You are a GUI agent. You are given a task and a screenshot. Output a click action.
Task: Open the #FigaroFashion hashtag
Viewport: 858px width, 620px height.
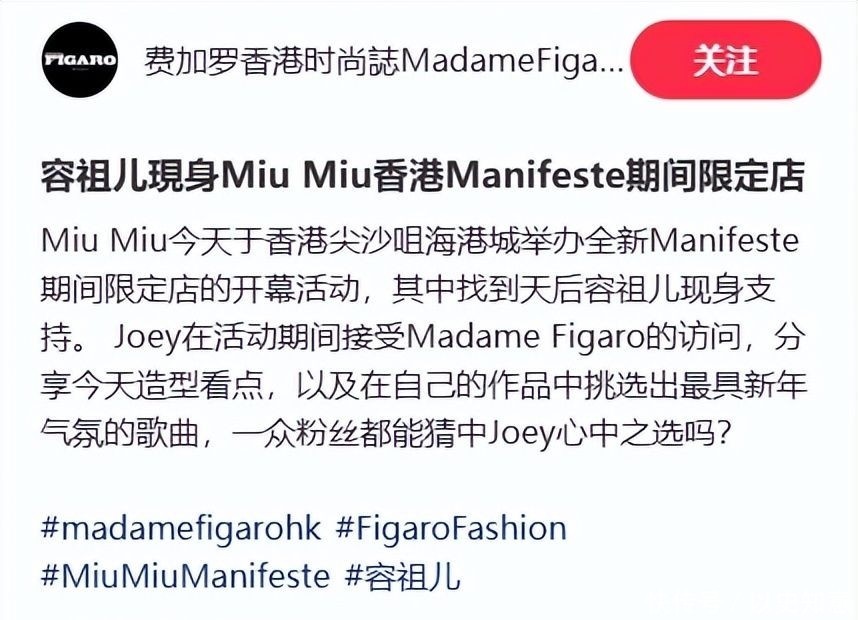click(x=451, y=529)
